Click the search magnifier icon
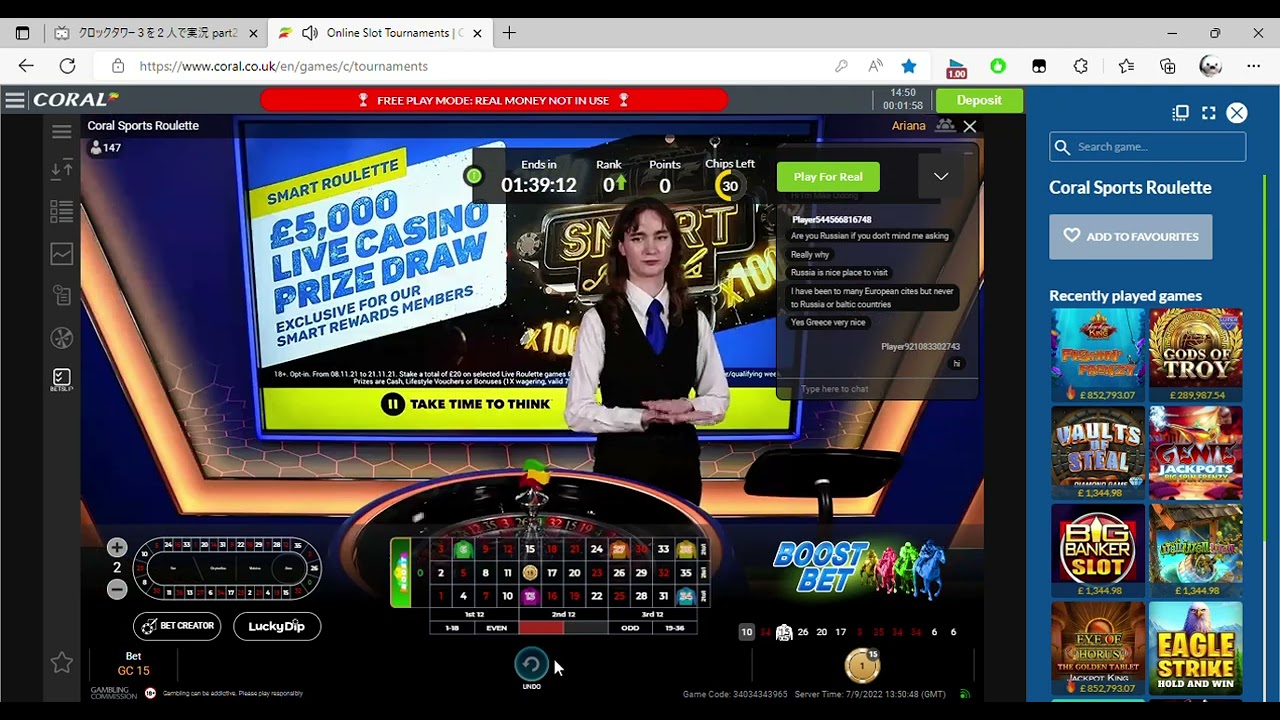Screen dimensions: 1280x720 tap(1062, 147)
